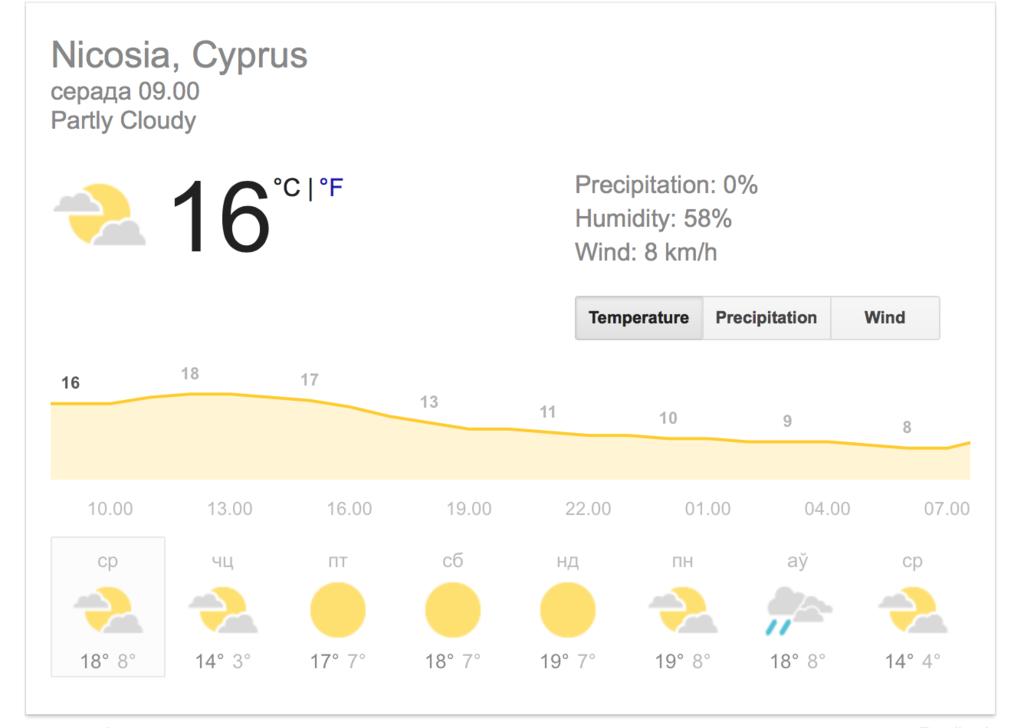Select the 04.00 time marker
Screen dimensions: 1024x728
(x=827, y=509)
